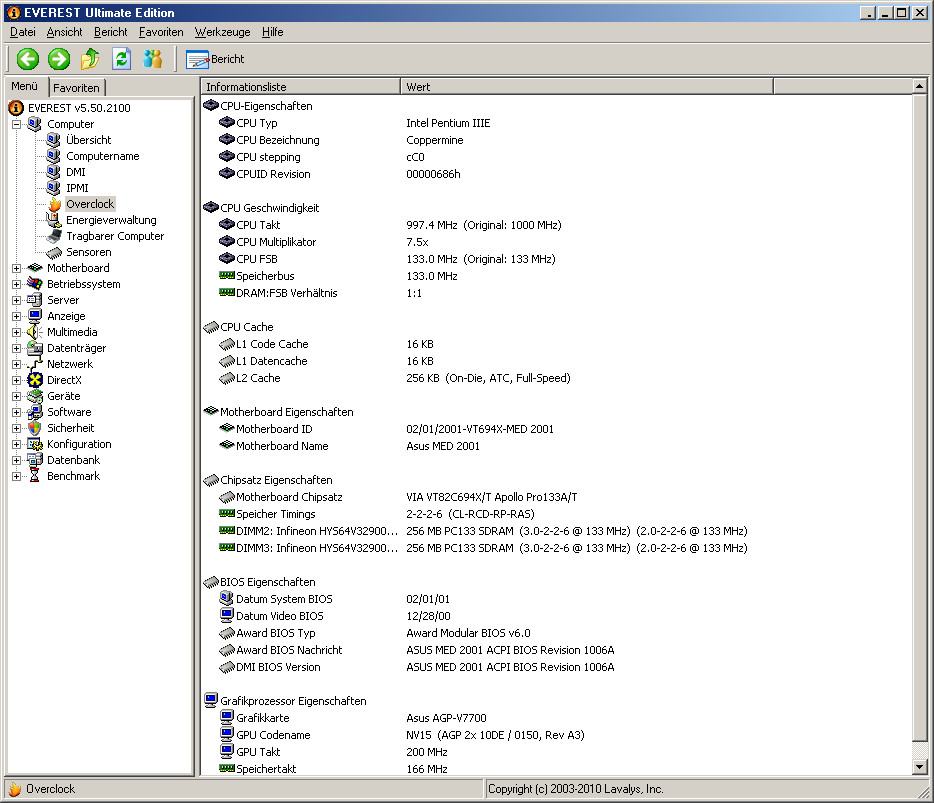The width and height of the screenshot is (934, 803).
Task: Click the Server icon in tree
Action: (35, 300)
